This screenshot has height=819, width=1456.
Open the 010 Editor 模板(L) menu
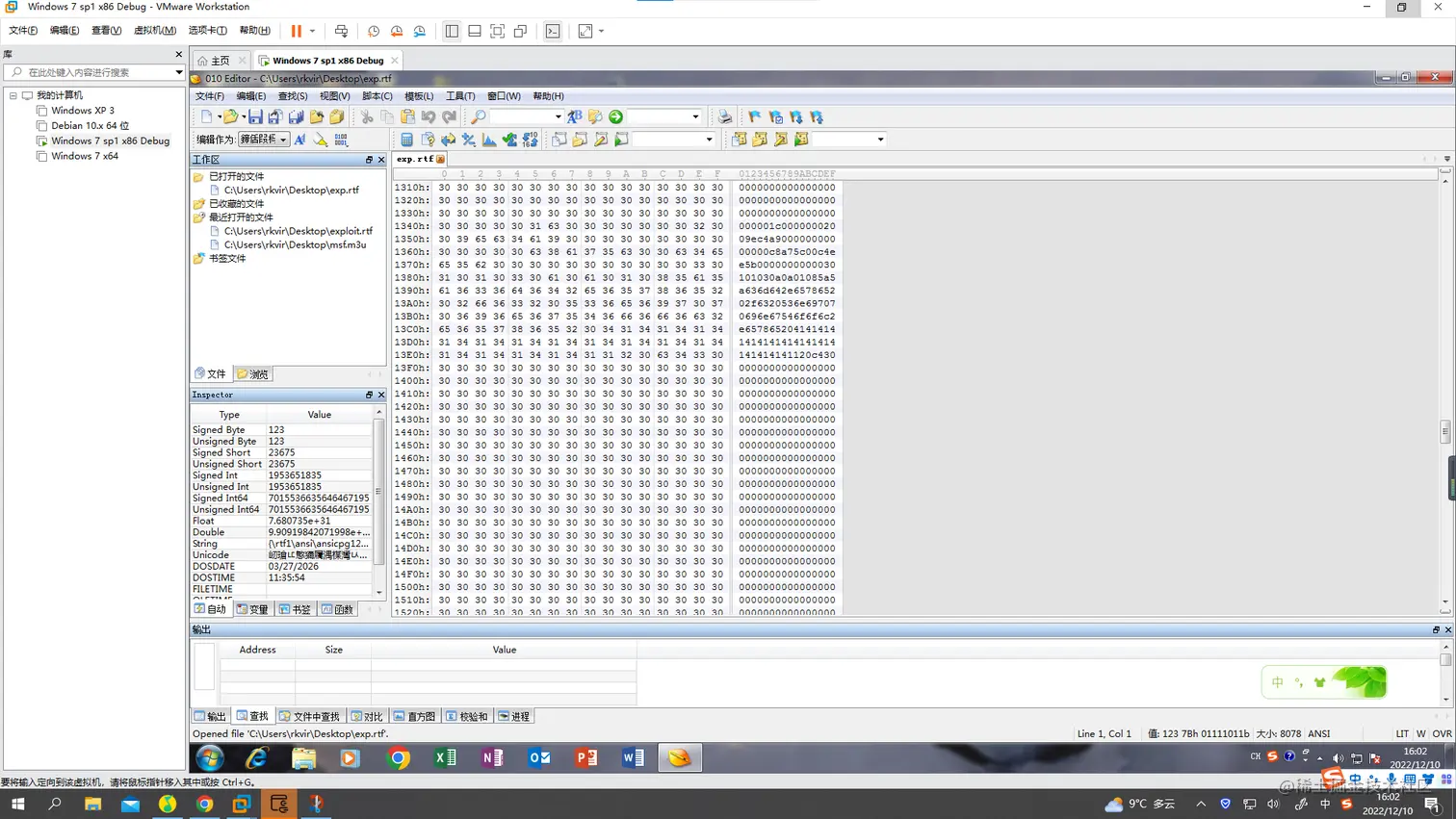[x=419, y=96]
